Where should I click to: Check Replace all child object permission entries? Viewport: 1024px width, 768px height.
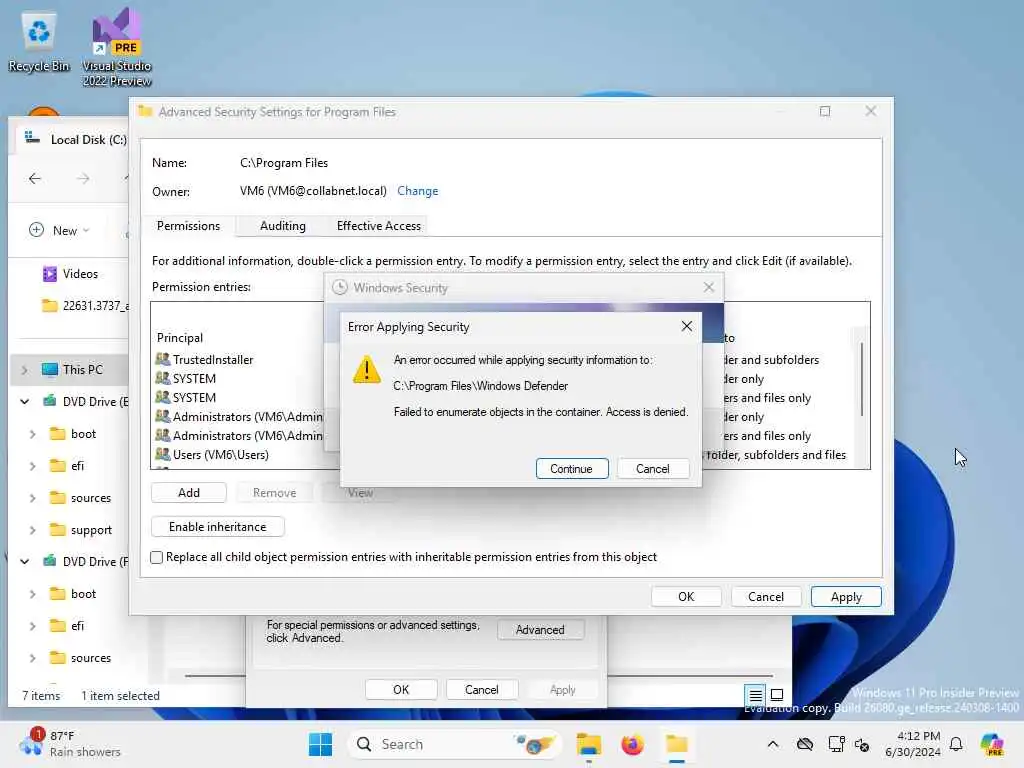[x=157, y=557]
